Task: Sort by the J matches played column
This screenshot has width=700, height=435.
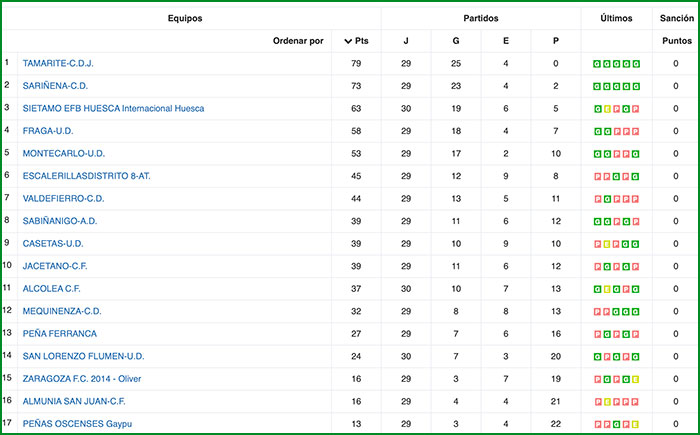Action: click(406, 41)
